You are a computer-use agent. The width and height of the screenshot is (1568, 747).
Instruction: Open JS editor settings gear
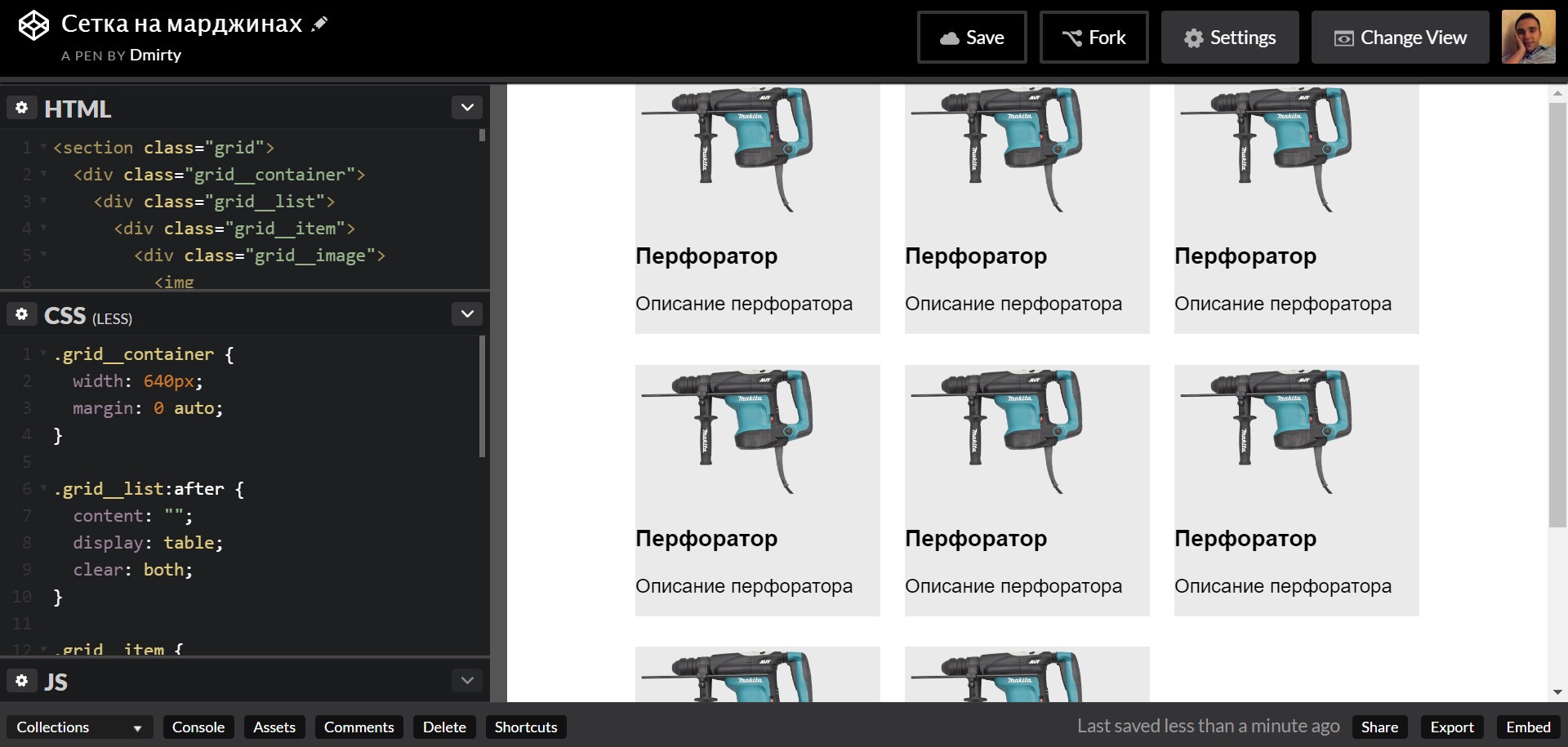pos(22,680)
